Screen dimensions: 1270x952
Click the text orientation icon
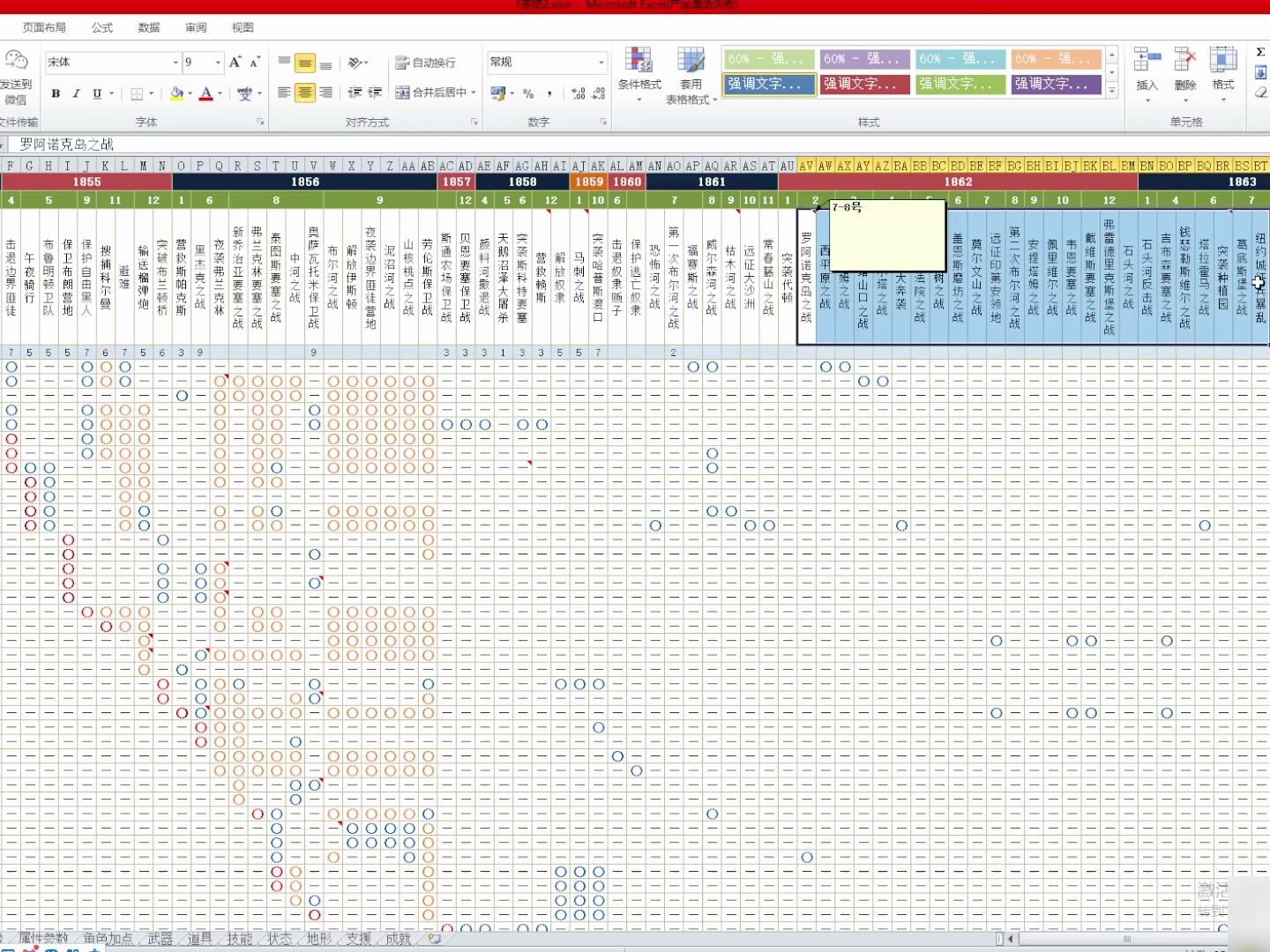pos(355,63)
